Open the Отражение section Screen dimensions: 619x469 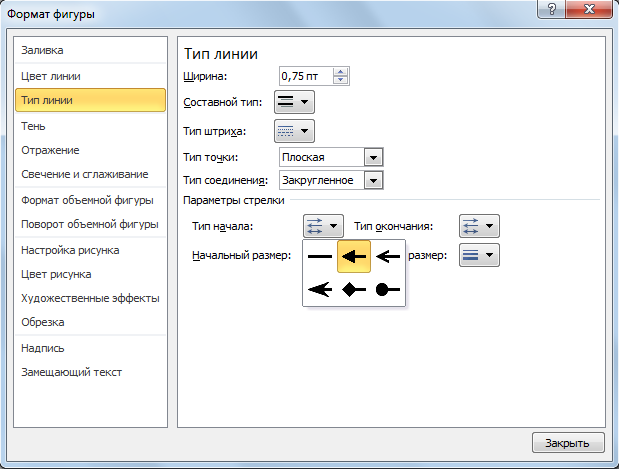coord(90,150)
